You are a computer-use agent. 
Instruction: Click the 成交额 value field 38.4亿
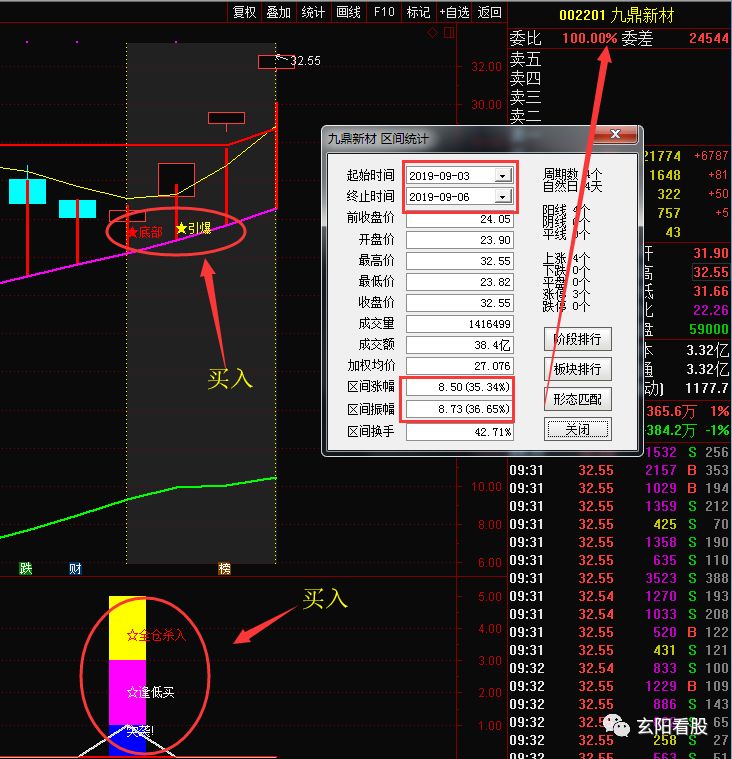tap(459, 345)
